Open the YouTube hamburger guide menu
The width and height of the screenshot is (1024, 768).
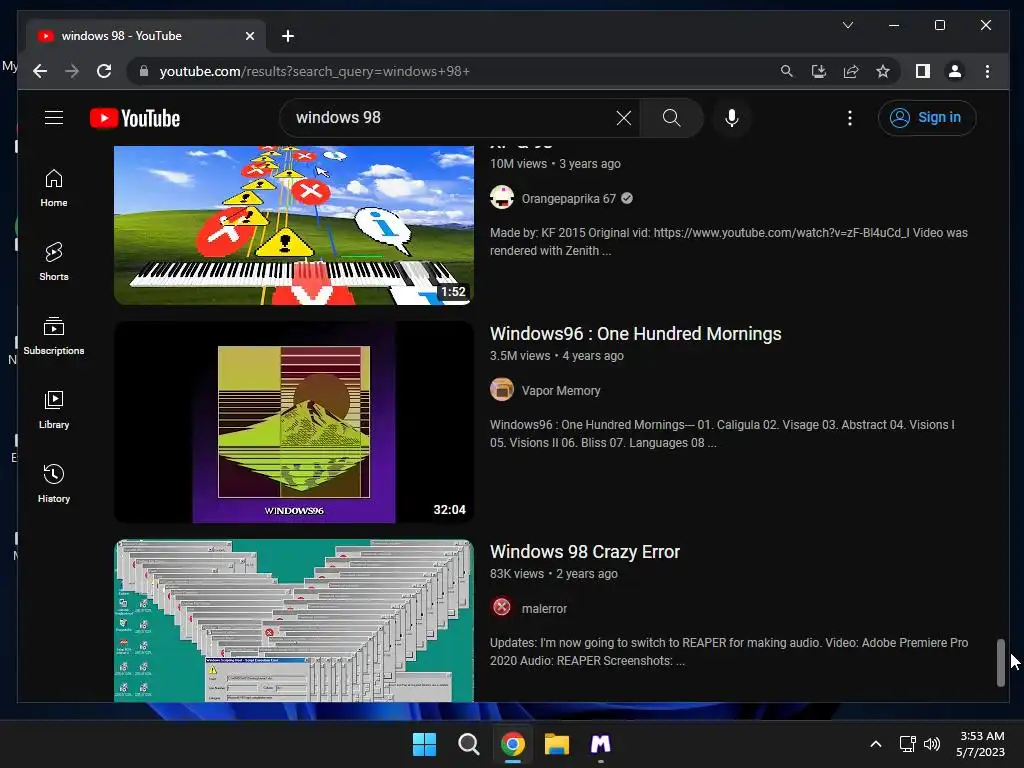tap(54, 118)
